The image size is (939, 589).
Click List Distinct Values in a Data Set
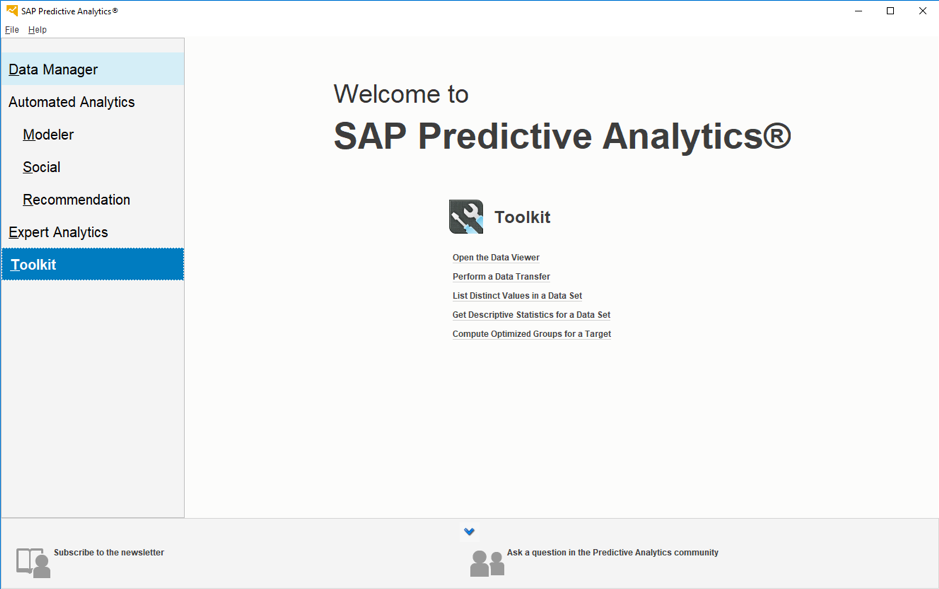coord(516,295)
